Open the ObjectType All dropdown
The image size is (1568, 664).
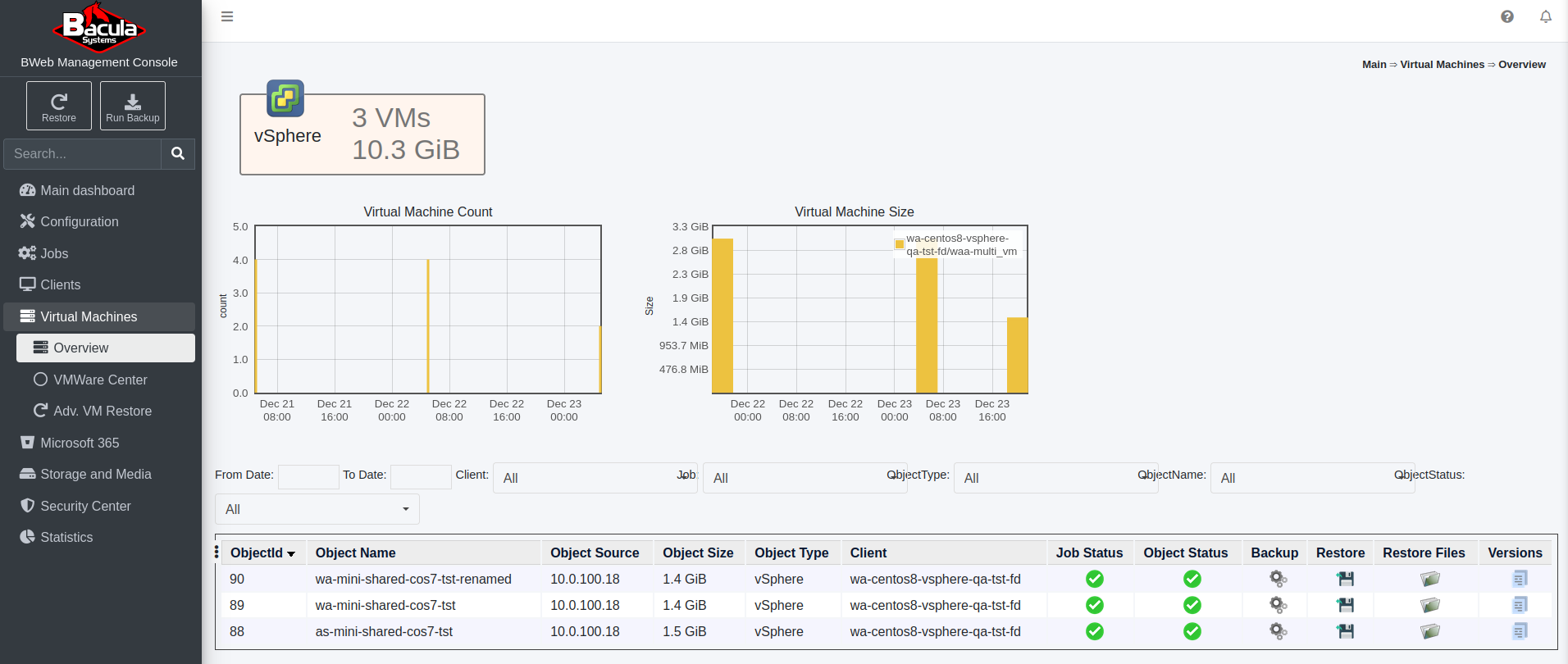click(x=1056, y=478)
